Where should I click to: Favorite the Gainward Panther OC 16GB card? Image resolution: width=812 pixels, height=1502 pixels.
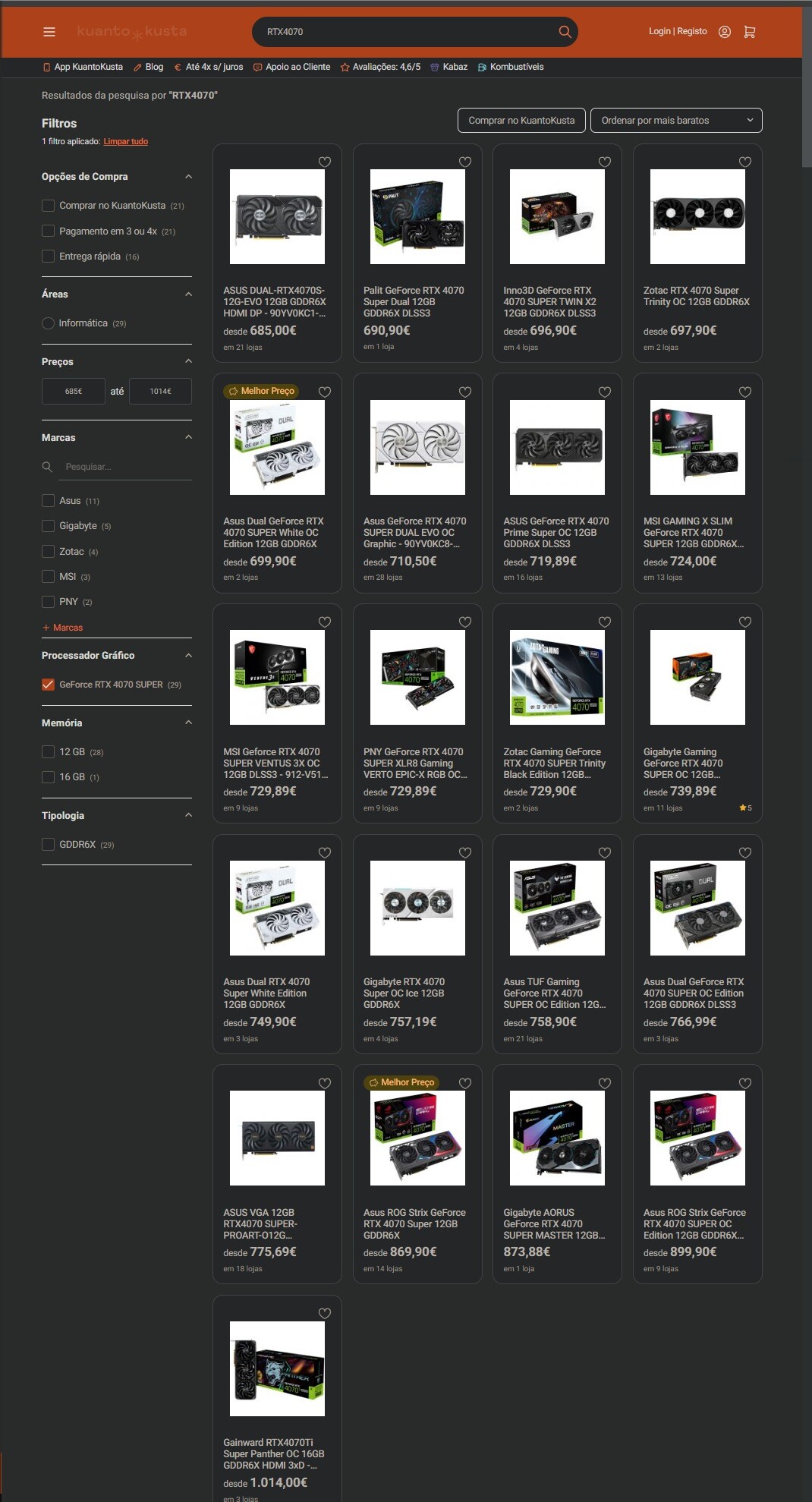(325, 1314)
